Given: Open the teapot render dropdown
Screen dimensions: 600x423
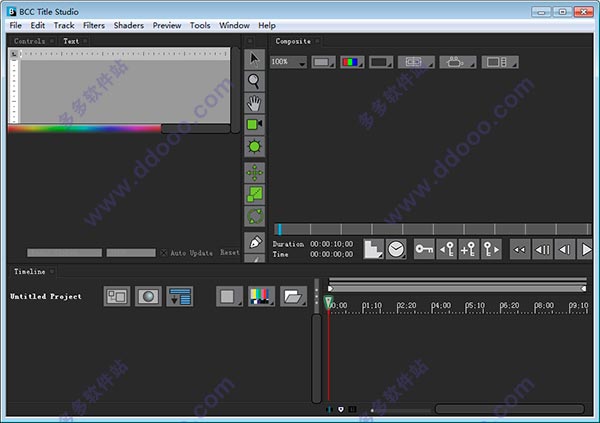Looking at the screenshot, I should click(458, 62).
